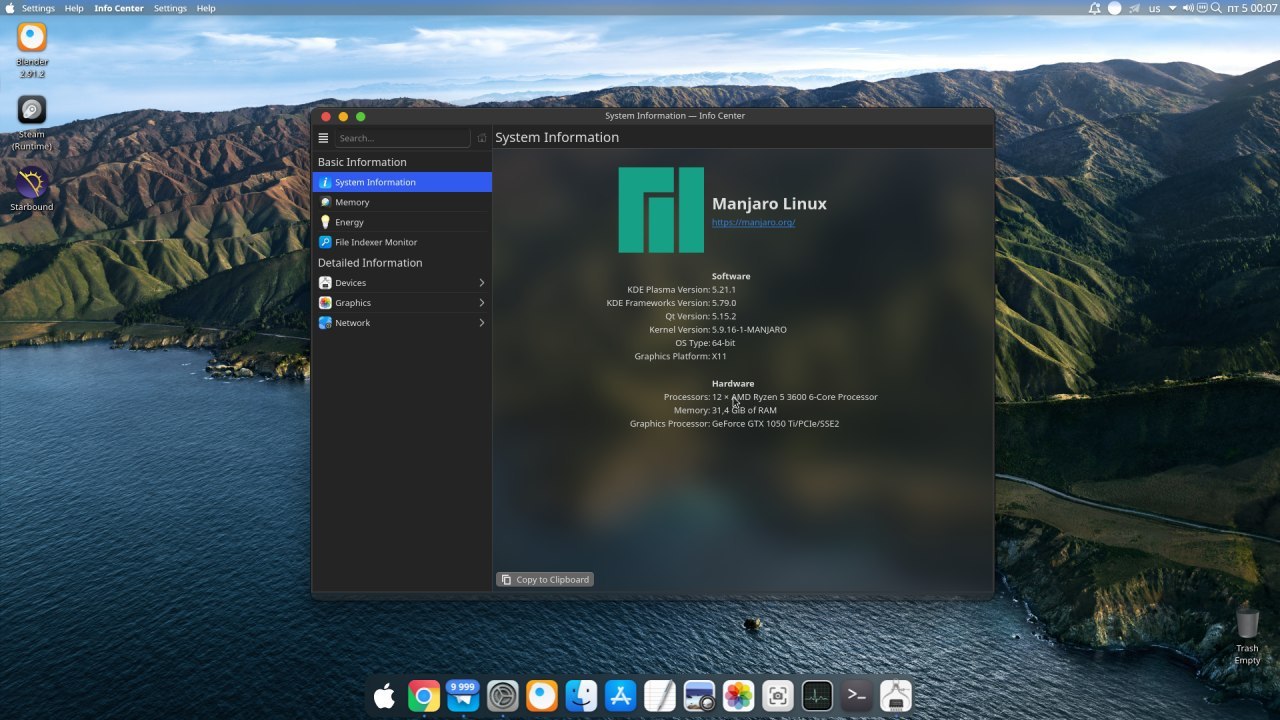Open the rightmost Help menu in the top bar
The width and height of the screenshot is (1280, 720).
[206, 8]
